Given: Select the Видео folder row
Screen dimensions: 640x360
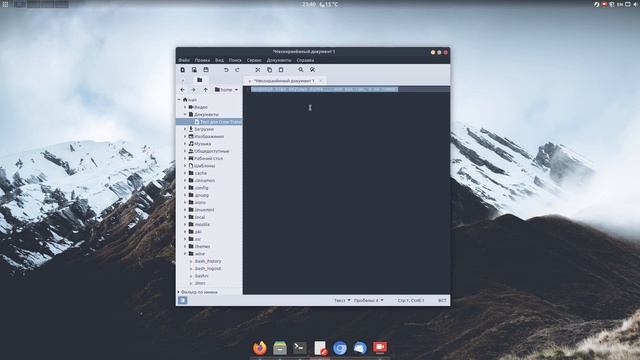Looking at the screenshot, I should [x=209, y=107].
